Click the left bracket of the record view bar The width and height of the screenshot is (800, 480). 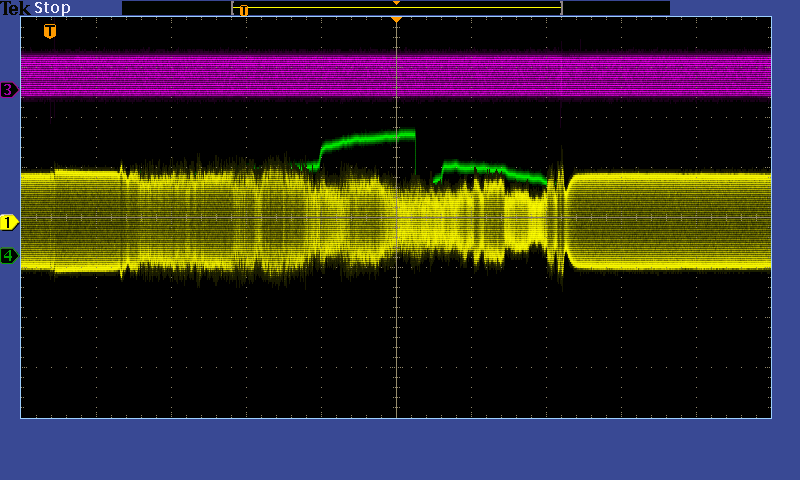233,8
